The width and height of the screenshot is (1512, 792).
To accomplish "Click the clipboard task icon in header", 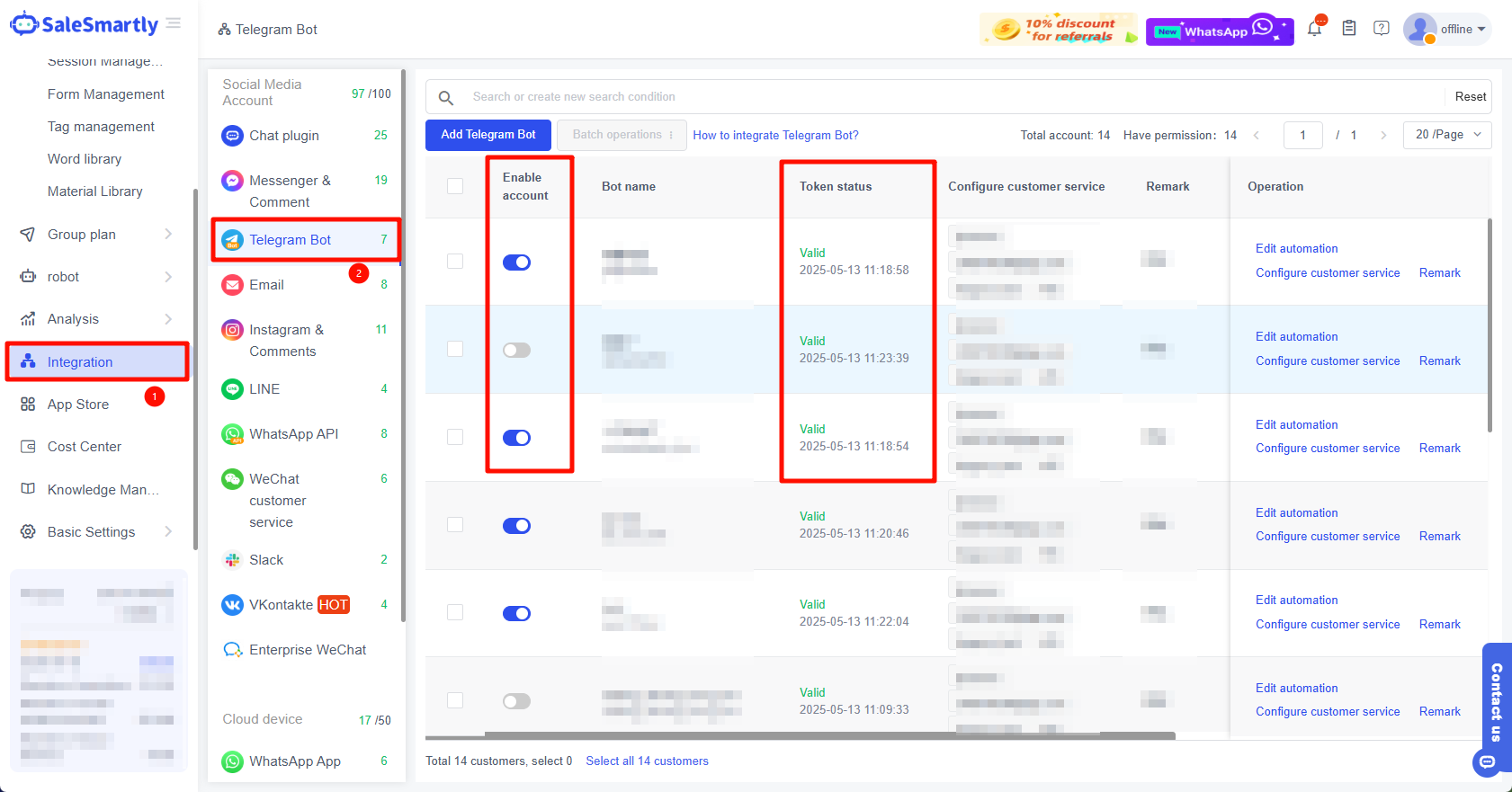I will click(1348, 29).
